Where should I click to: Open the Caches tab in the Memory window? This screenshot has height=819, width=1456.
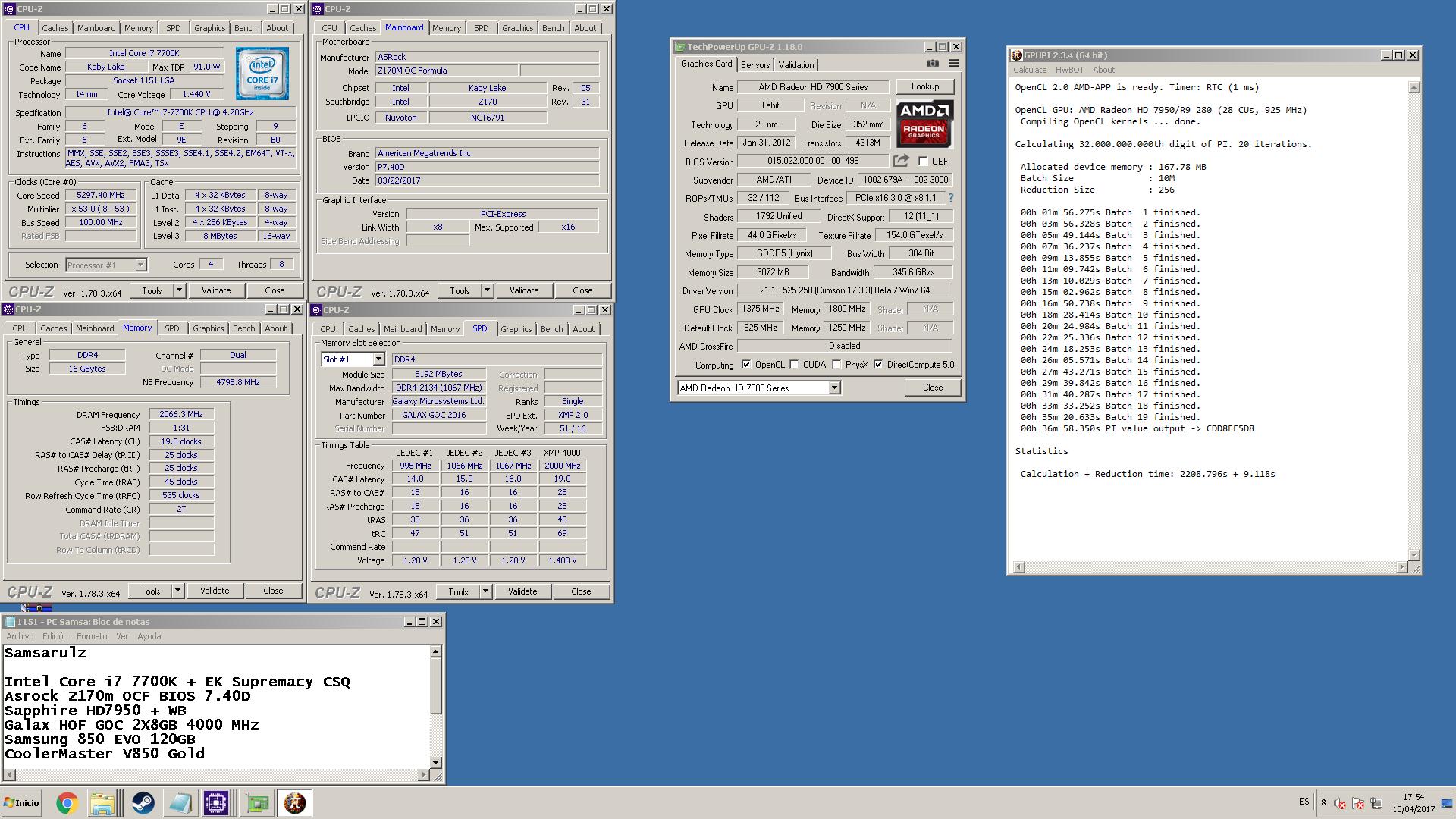click(x=53, y=328)
